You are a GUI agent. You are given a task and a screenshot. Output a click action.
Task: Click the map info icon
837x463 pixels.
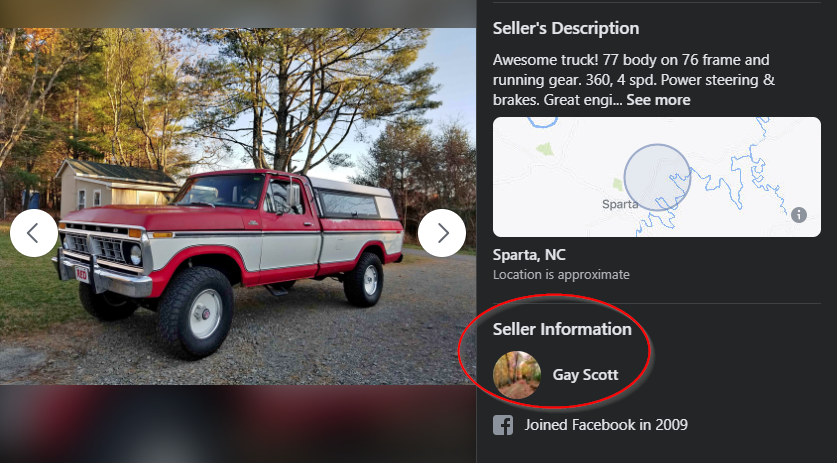click(x=799, y=215)
